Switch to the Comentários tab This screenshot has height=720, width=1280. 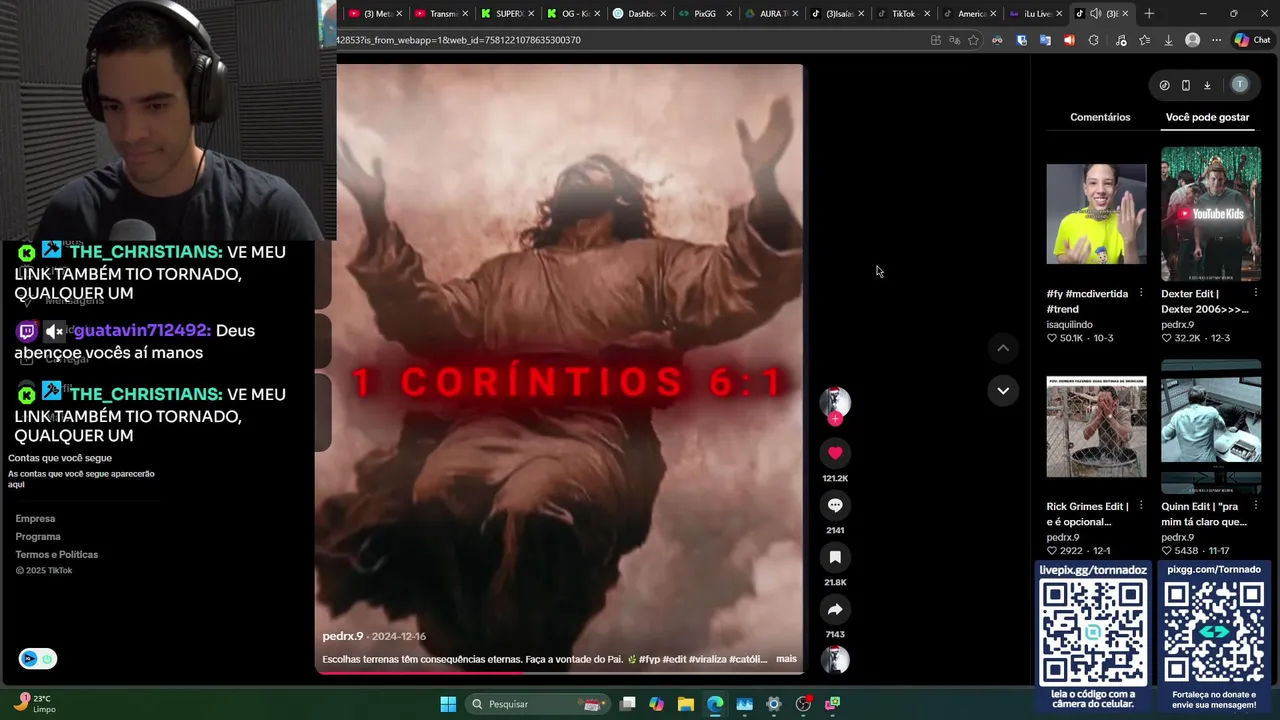1100,117
